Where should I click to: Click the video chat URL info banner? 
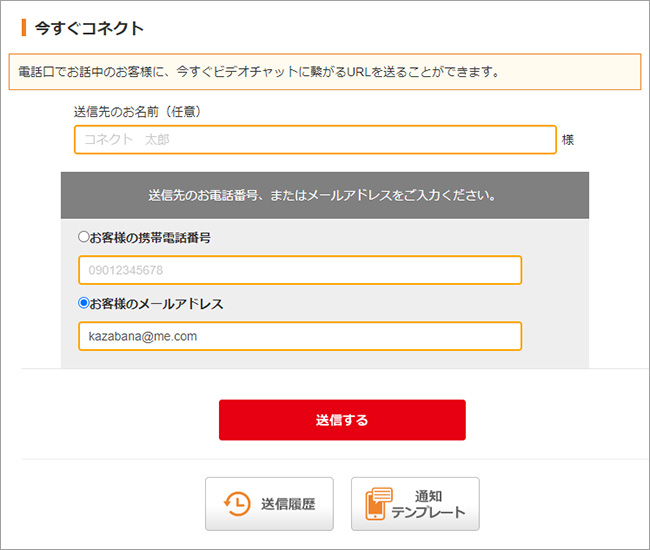coord(325,72)
